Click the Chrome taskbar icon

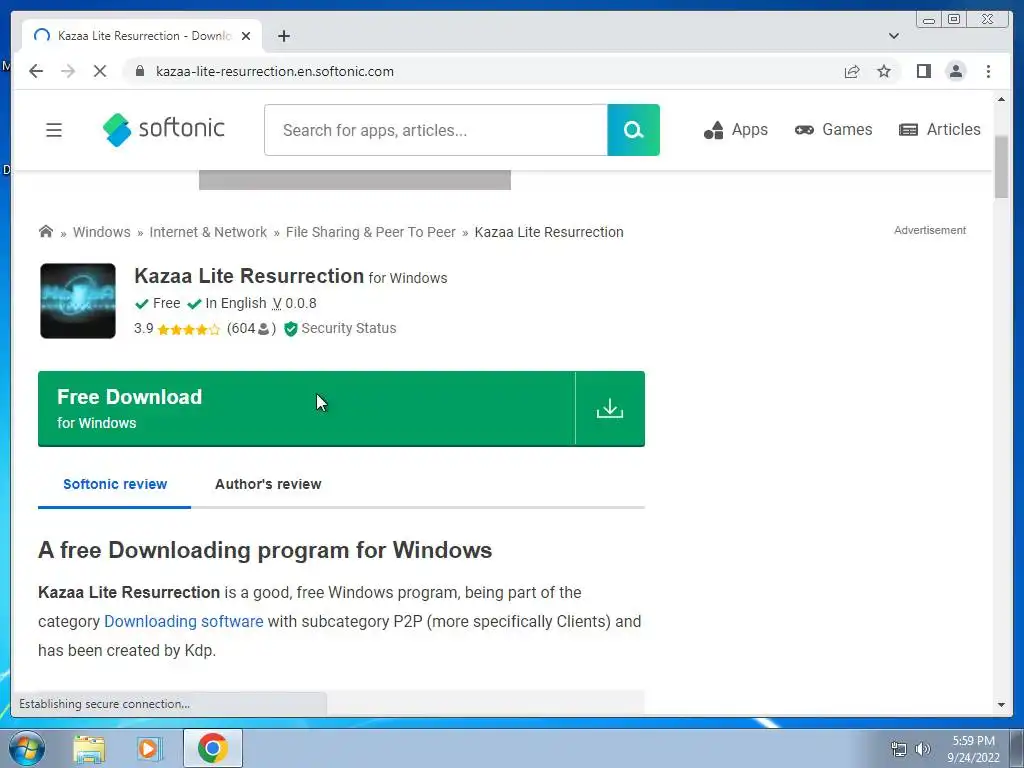coord(213,748)
